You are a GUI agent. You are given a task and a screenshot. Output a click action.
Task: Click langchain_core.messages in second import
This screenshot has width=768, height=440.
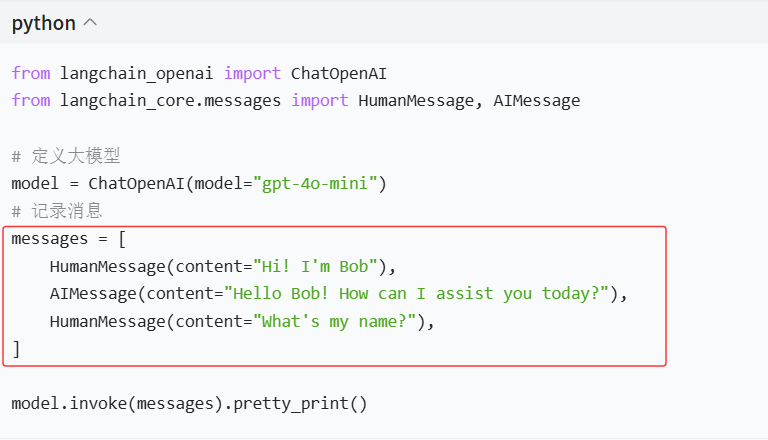[x=170, y=100]
